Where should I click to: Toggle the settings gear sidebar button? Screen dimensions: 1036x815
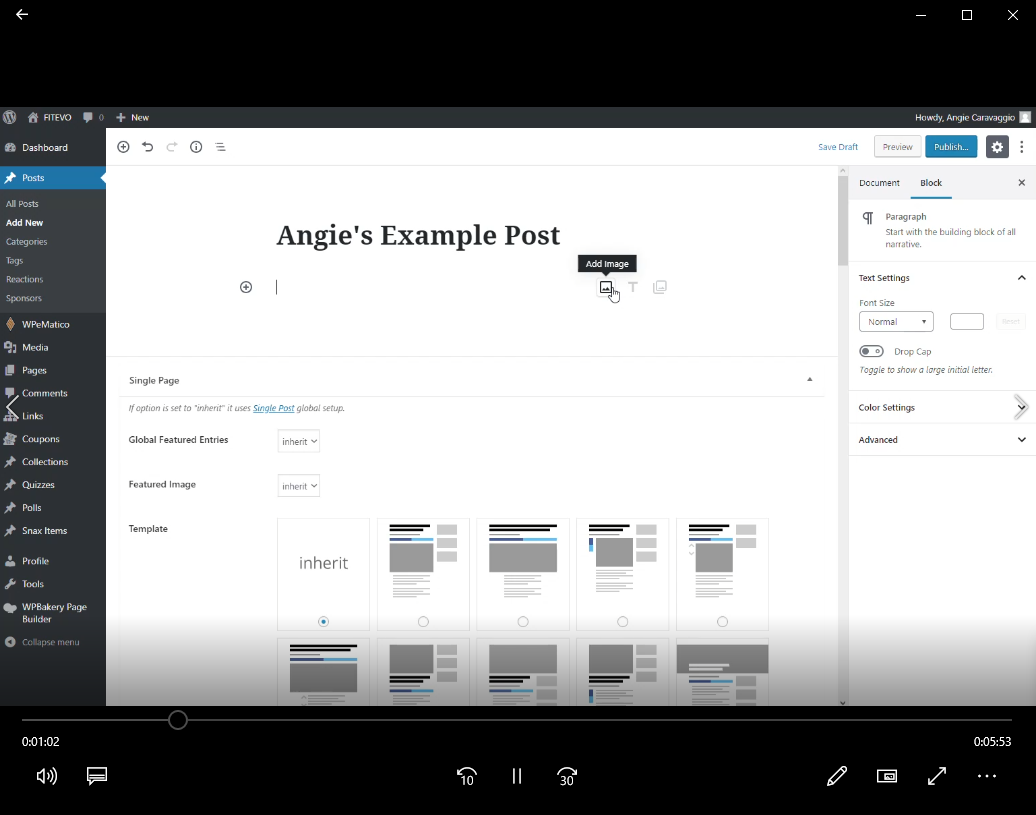[x=997, y=147]
